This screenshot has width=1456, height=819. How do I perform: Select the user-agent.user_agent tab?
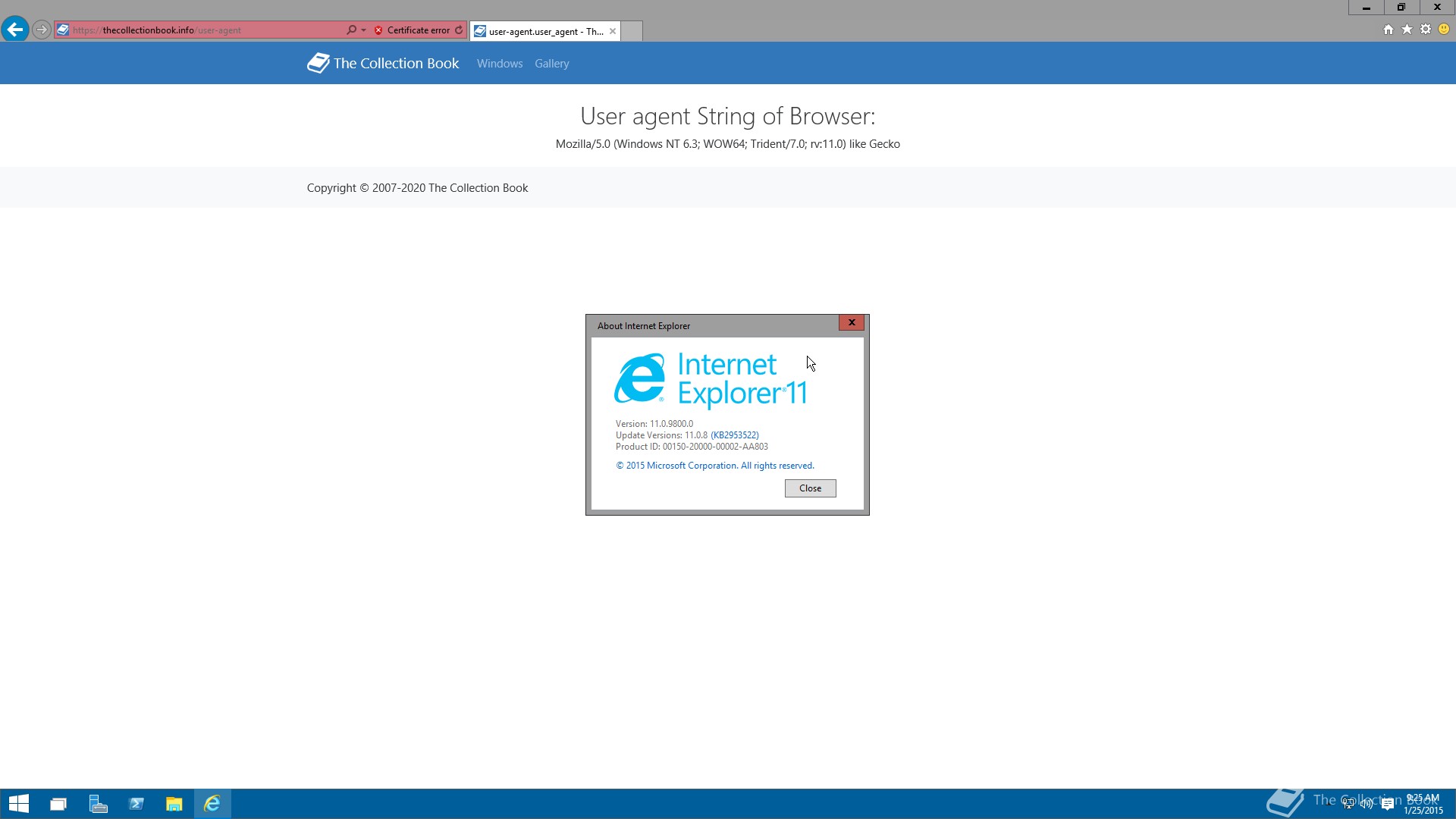tap(545, 31)
